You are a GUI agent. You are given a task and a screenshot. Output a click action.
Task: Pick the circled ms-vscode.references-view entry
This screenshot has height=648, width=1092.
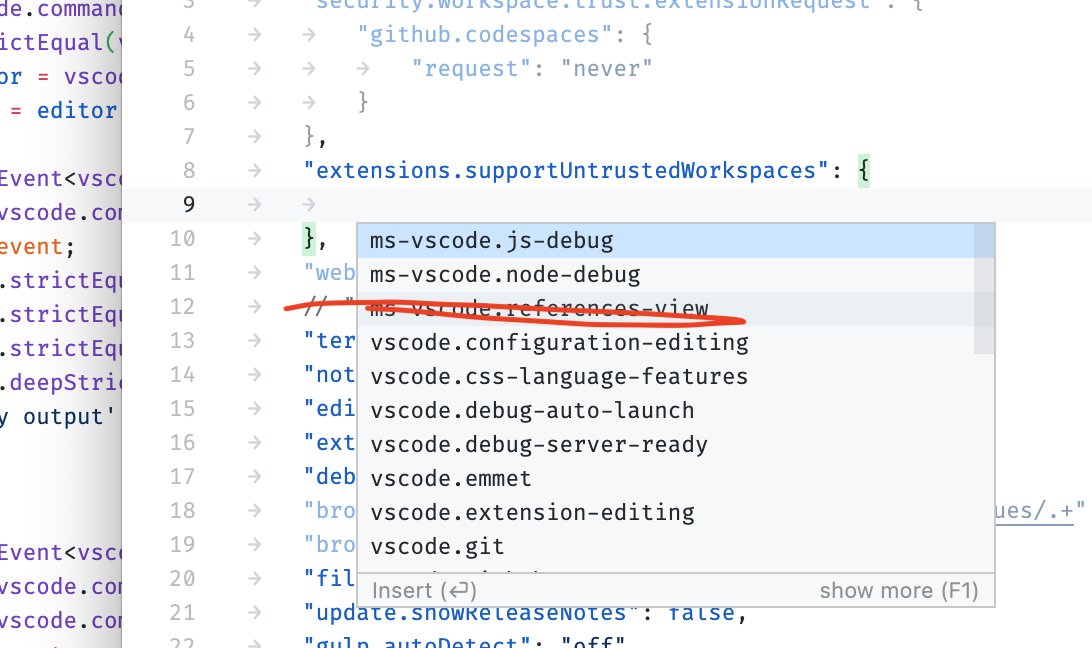pos(540,308)
